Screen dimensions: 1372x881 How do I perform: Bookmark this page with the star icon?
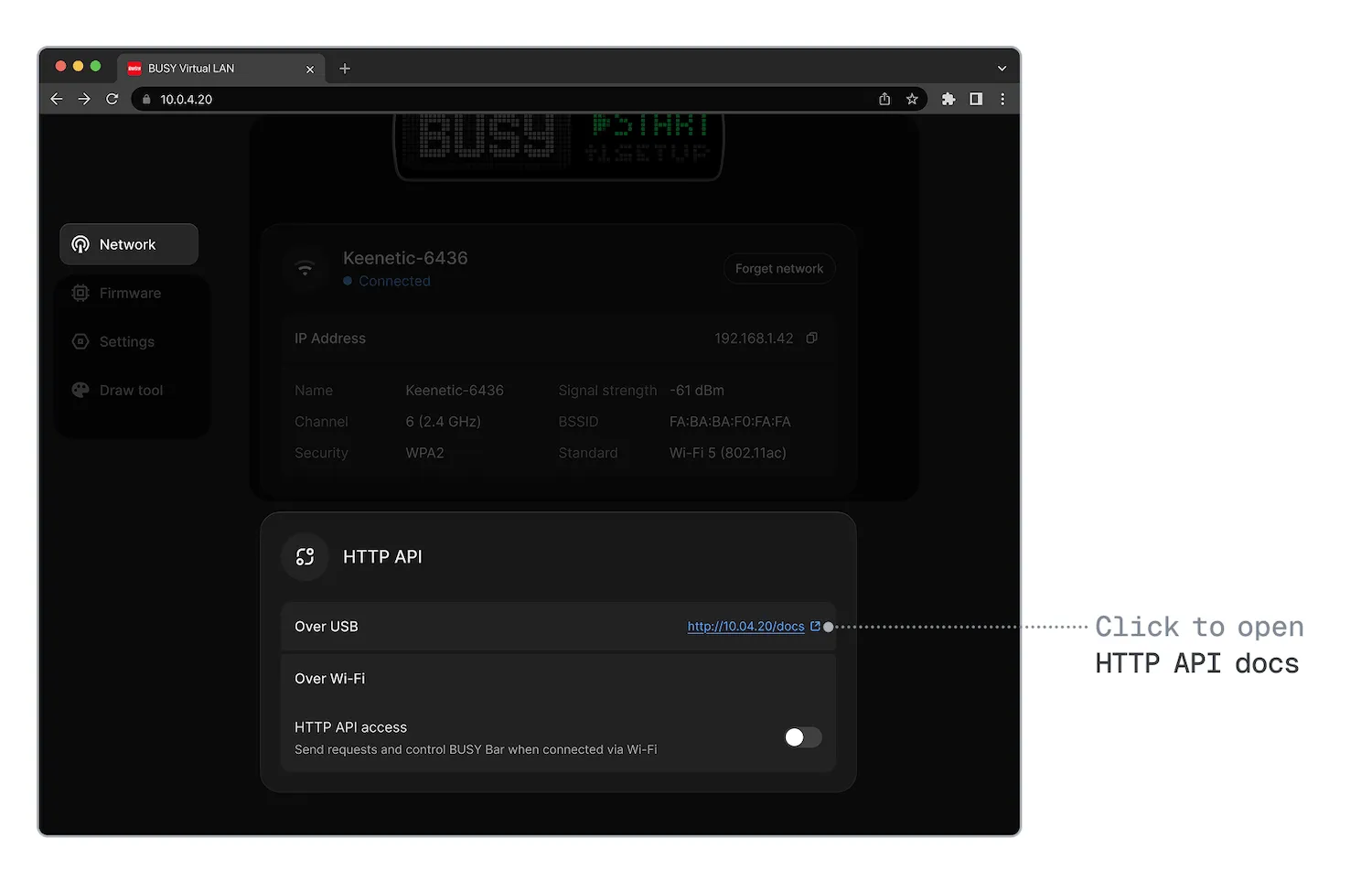coord(912,99)
